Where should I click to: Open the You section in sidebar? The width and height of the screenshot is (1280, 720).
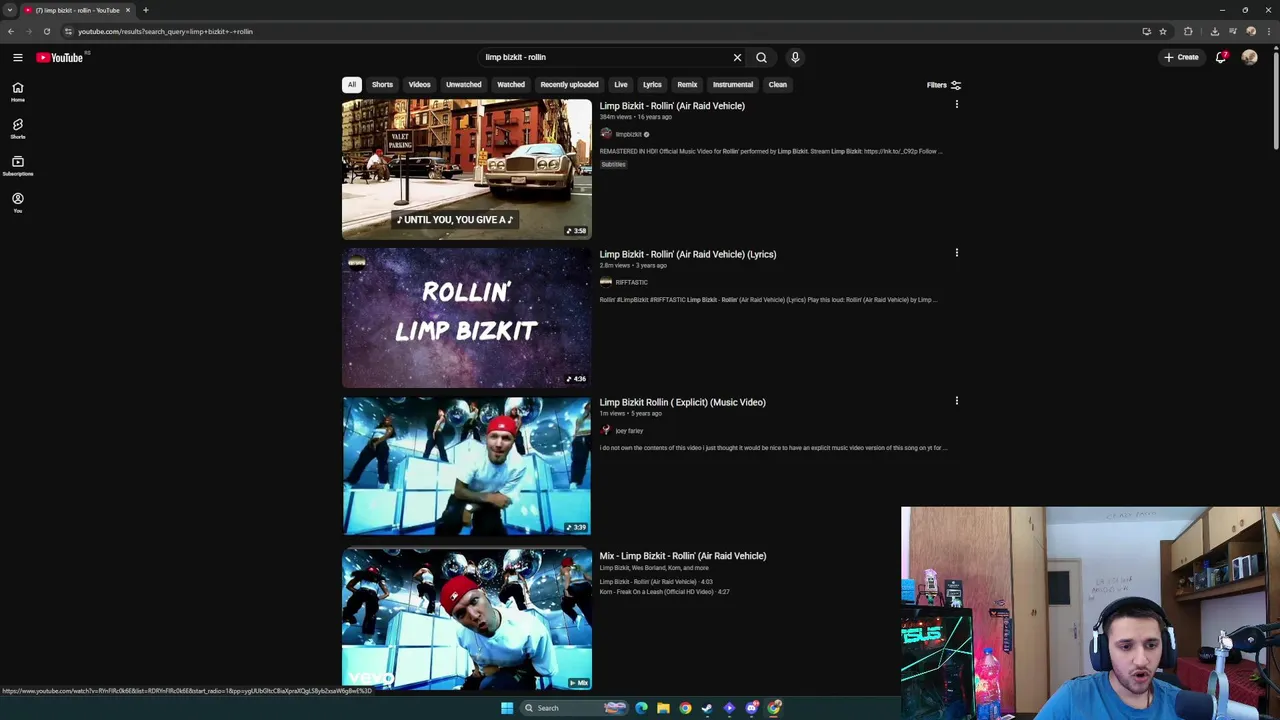coord(17,202)
